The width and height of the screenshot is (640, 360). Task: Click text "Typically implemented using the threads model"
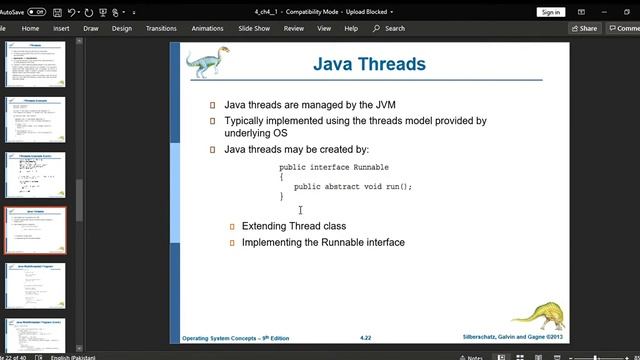(x=328, y=121)
